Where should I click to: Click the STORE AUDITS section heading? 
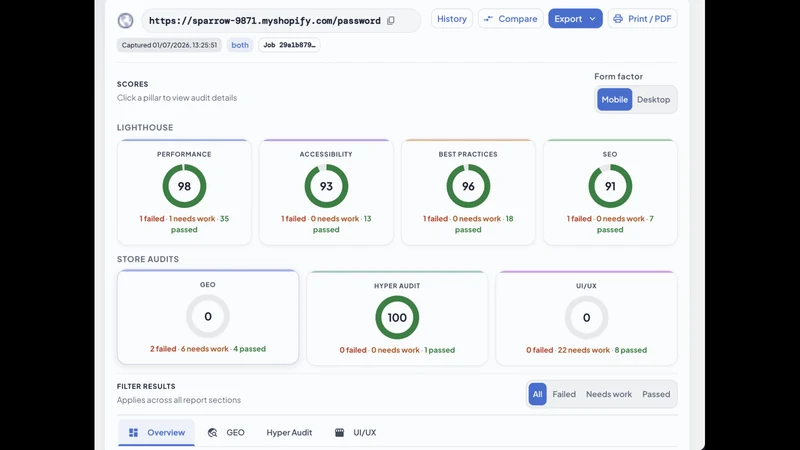click(x=148, y=259)
